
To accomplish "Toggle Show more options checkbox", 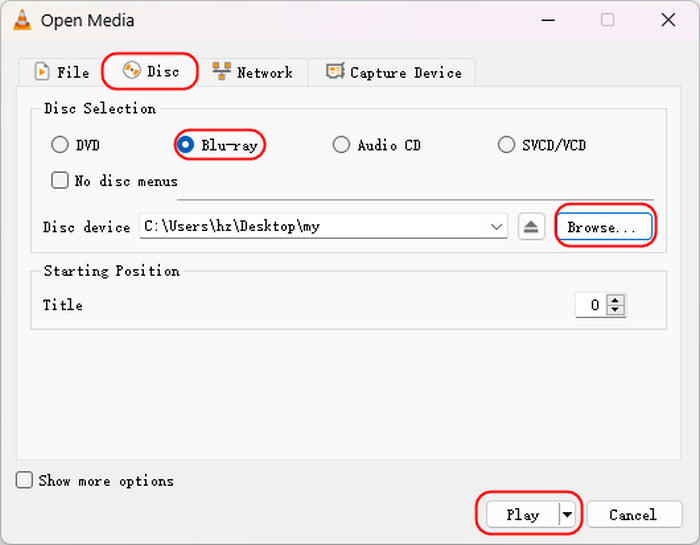I will [24, 480].
